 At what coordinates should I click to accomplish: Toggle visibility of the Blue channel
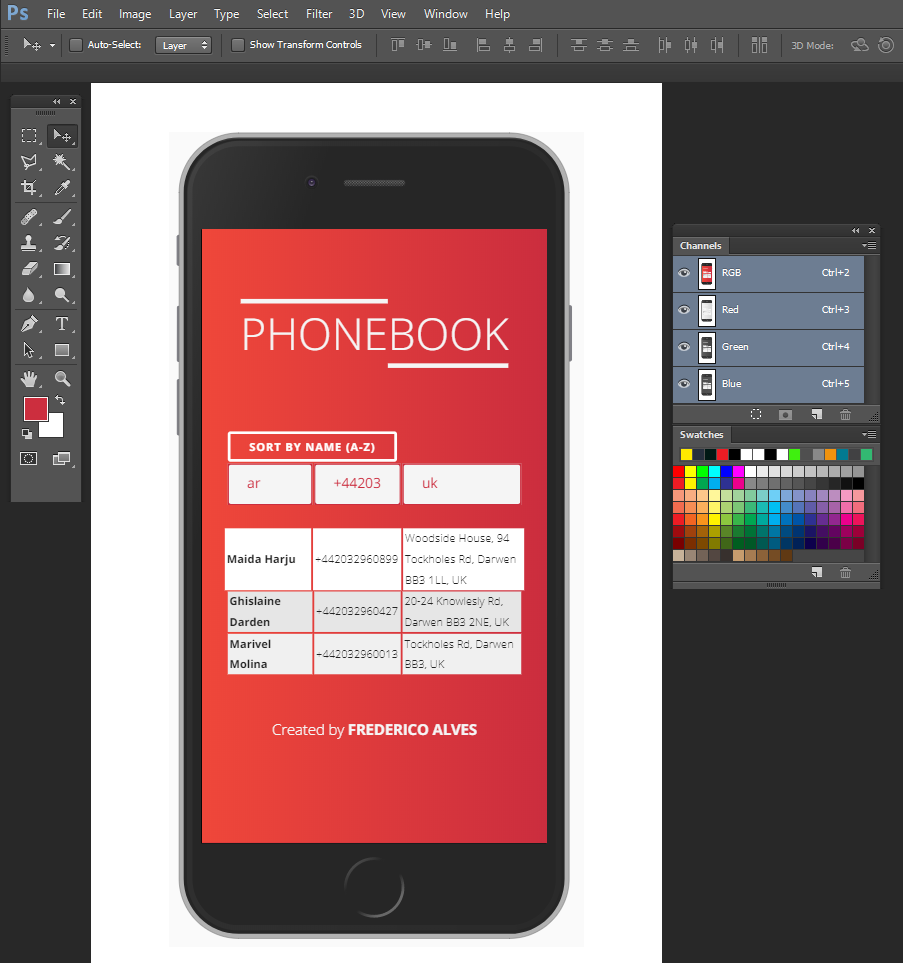[683, 384]
